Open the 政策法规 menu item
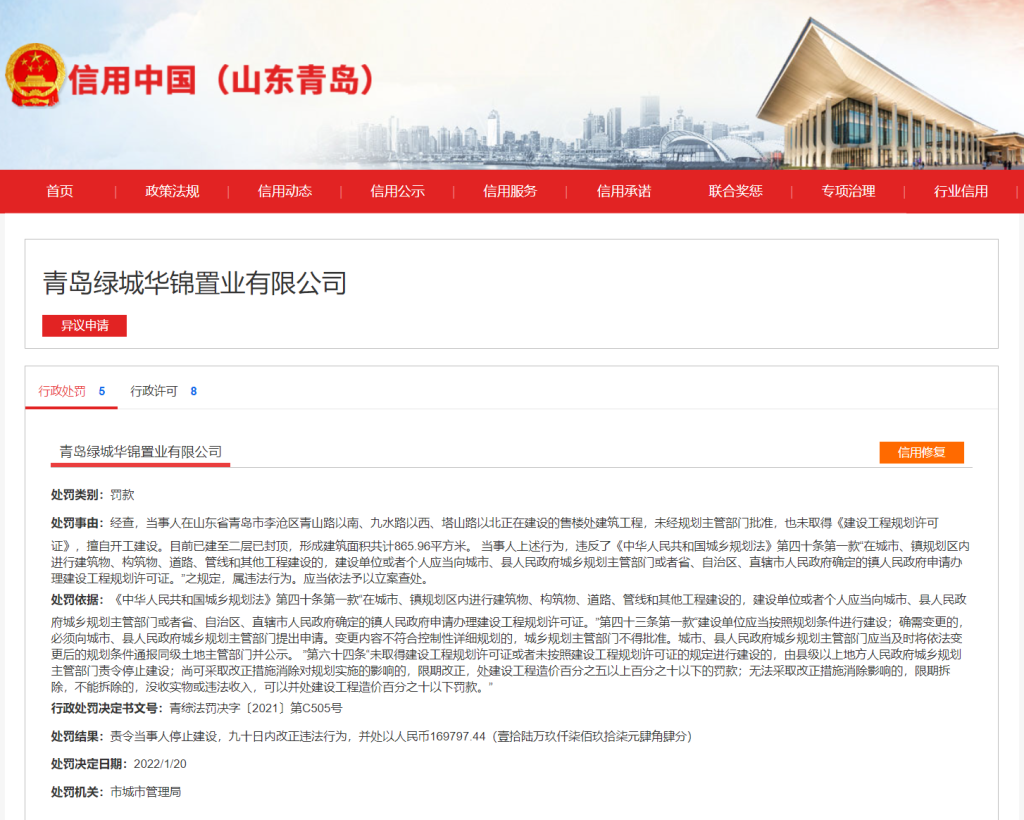The image size is (1024, 820). point(172,191)
